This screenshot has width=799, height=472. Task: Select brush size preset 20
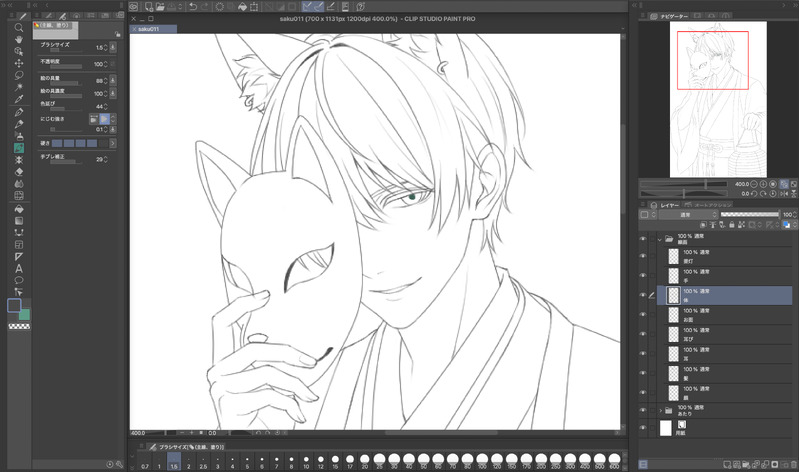[x=364, y=463]
